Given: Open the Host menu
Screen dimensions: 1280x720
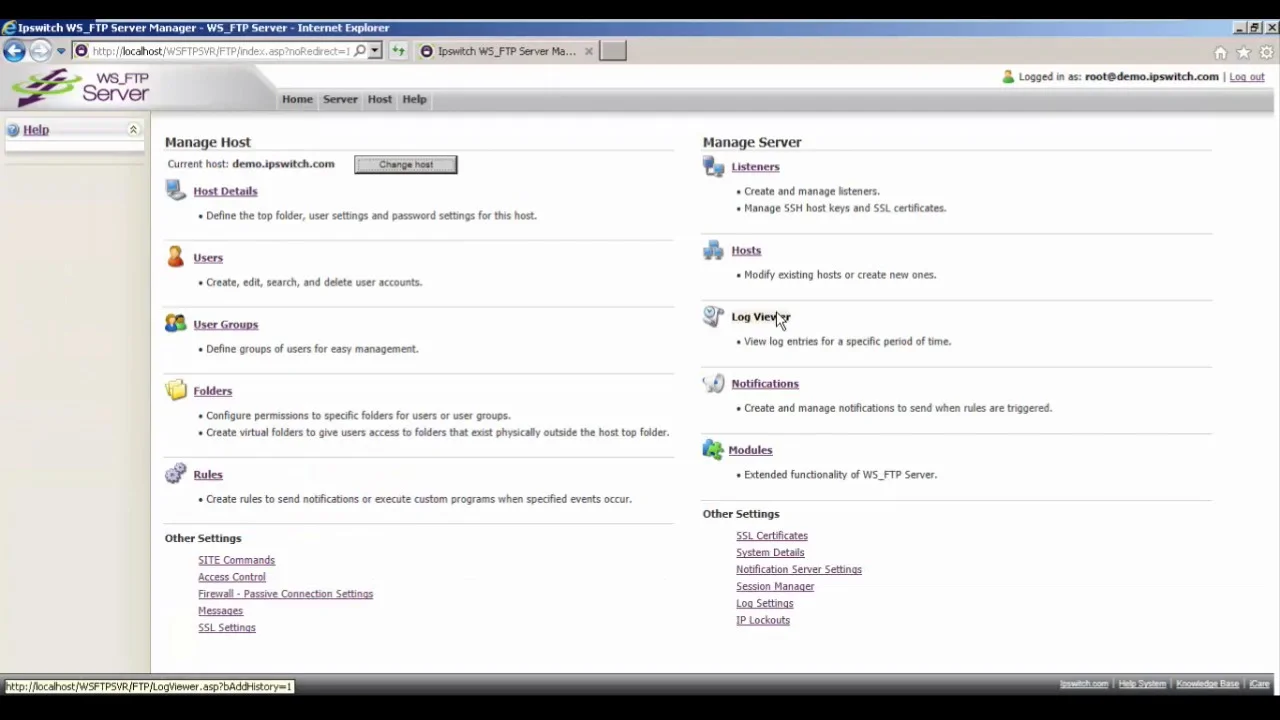Looking at the screenshot, I should click(x=379, y=99).
